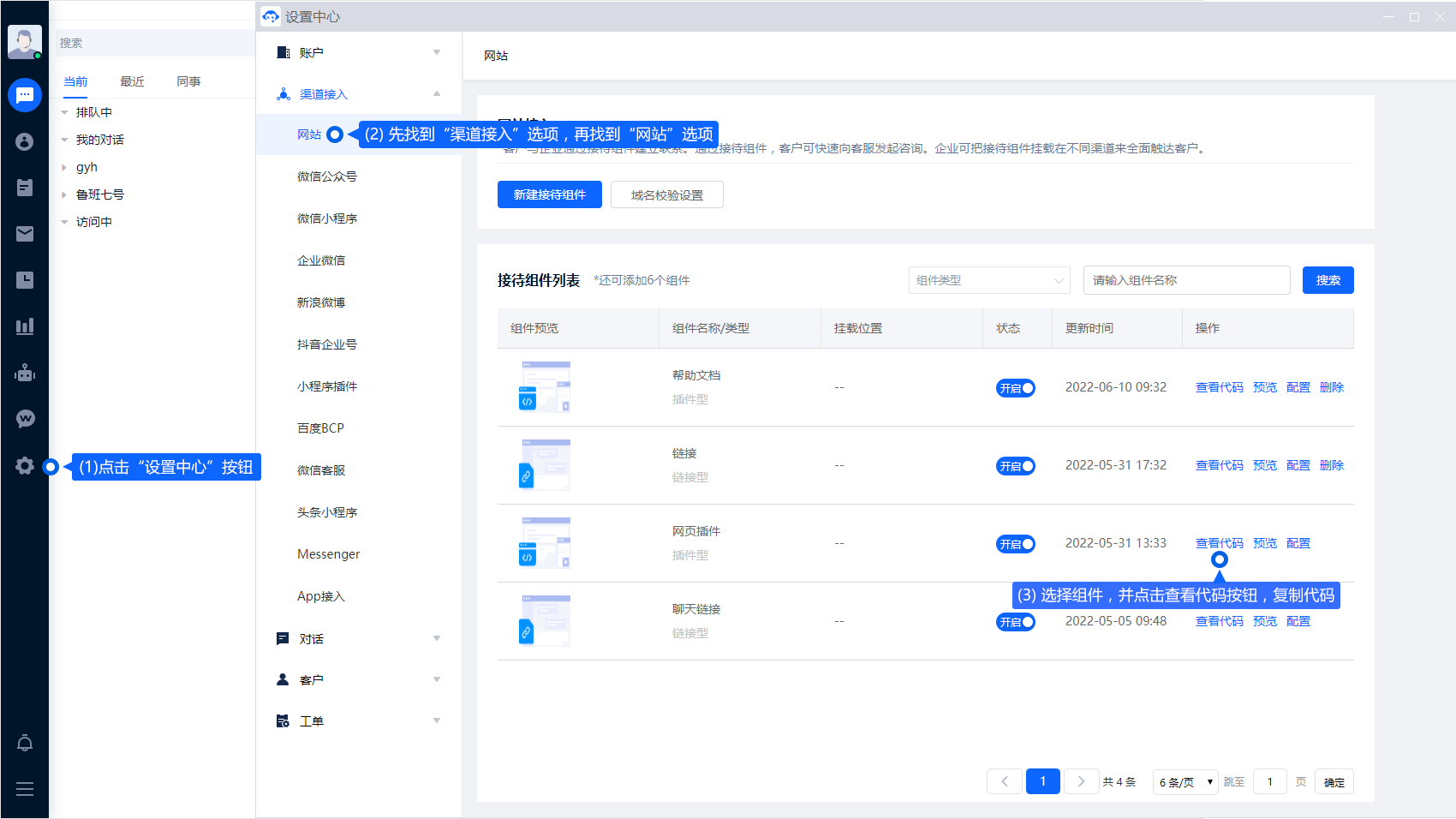Click 查看代码 link for 网页插件
This screenshot has height=819, width=1456.
coord(1219,543)
